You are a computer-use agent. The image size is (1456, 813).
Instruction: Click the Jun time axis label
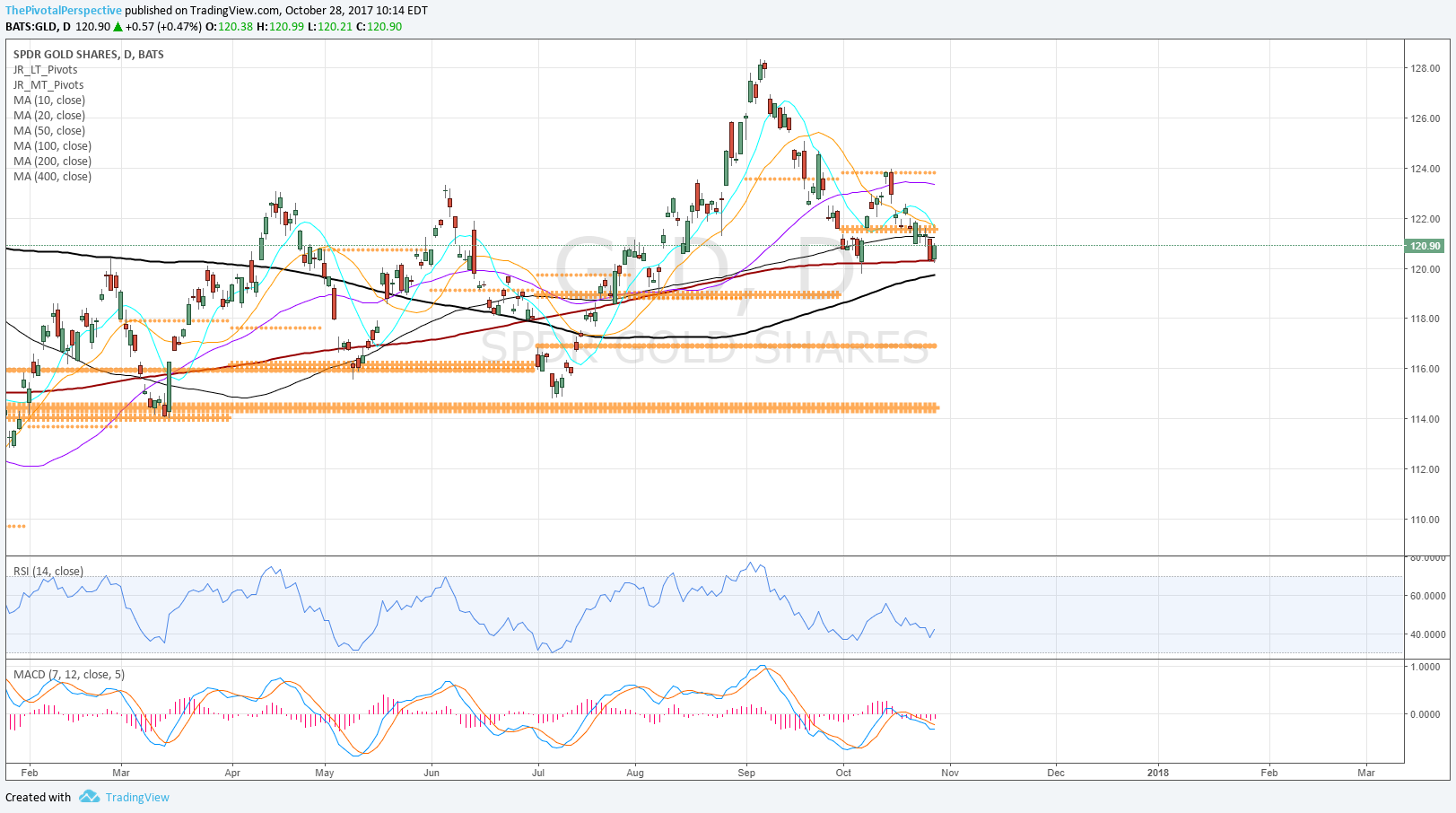(x=432, y=773)
